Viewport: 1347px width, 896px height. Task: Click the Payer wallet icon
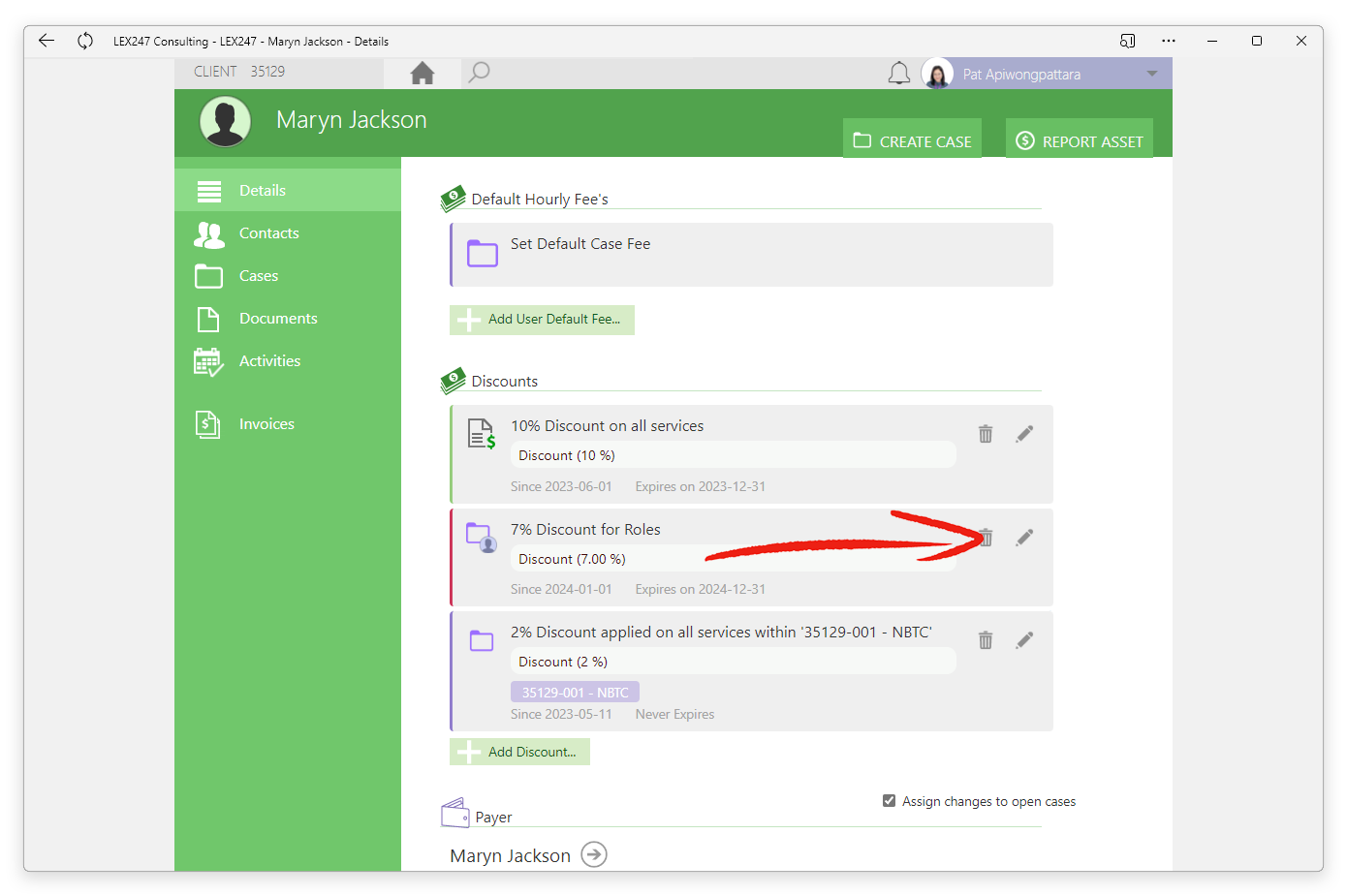(x=455, y=813)
